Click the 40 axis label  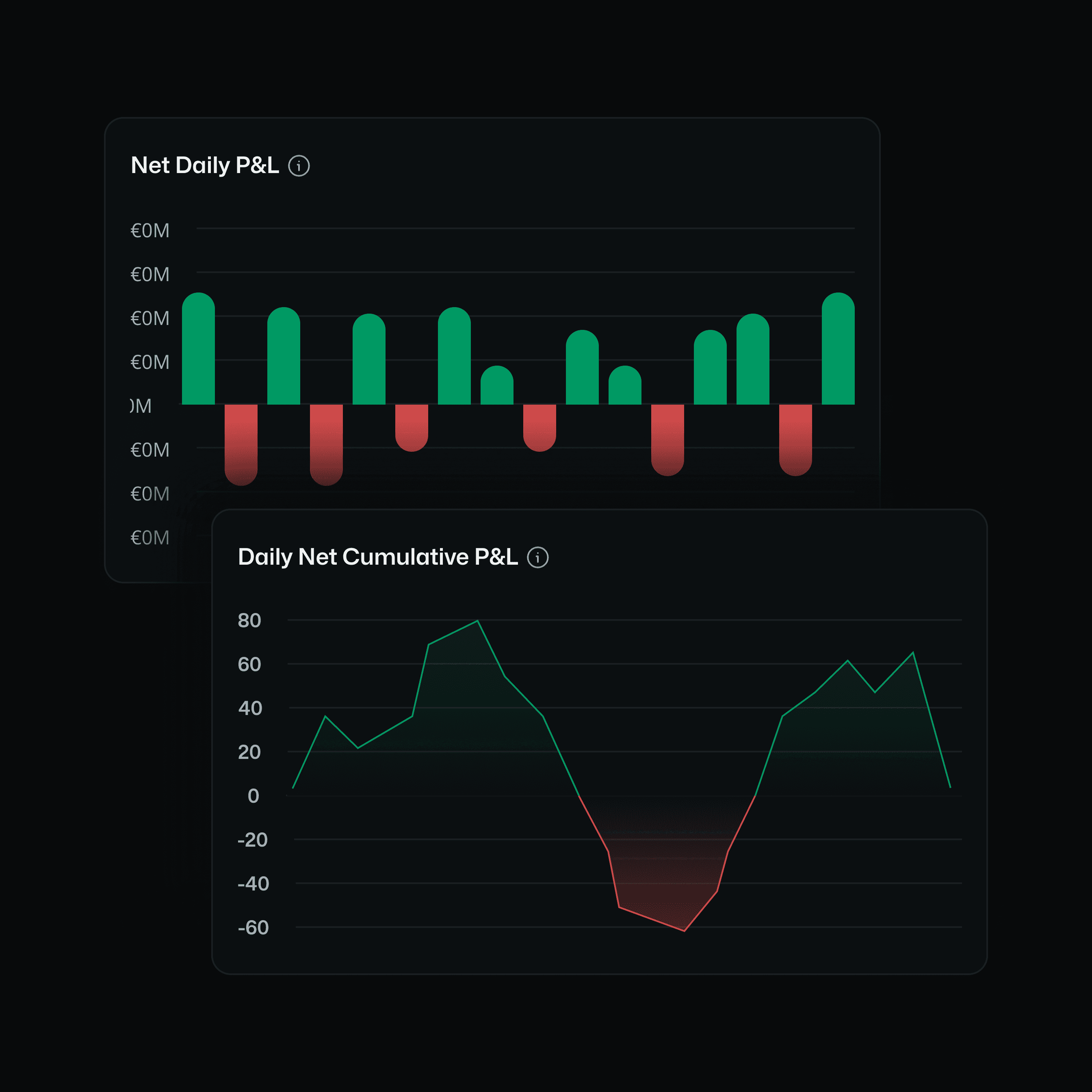coord(250,708)
